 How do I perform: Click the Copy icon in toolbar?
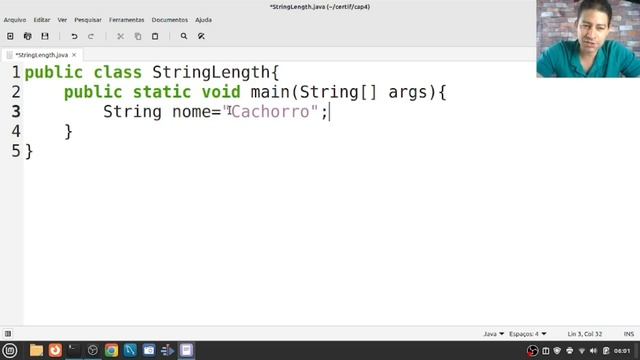click(138, 36)
